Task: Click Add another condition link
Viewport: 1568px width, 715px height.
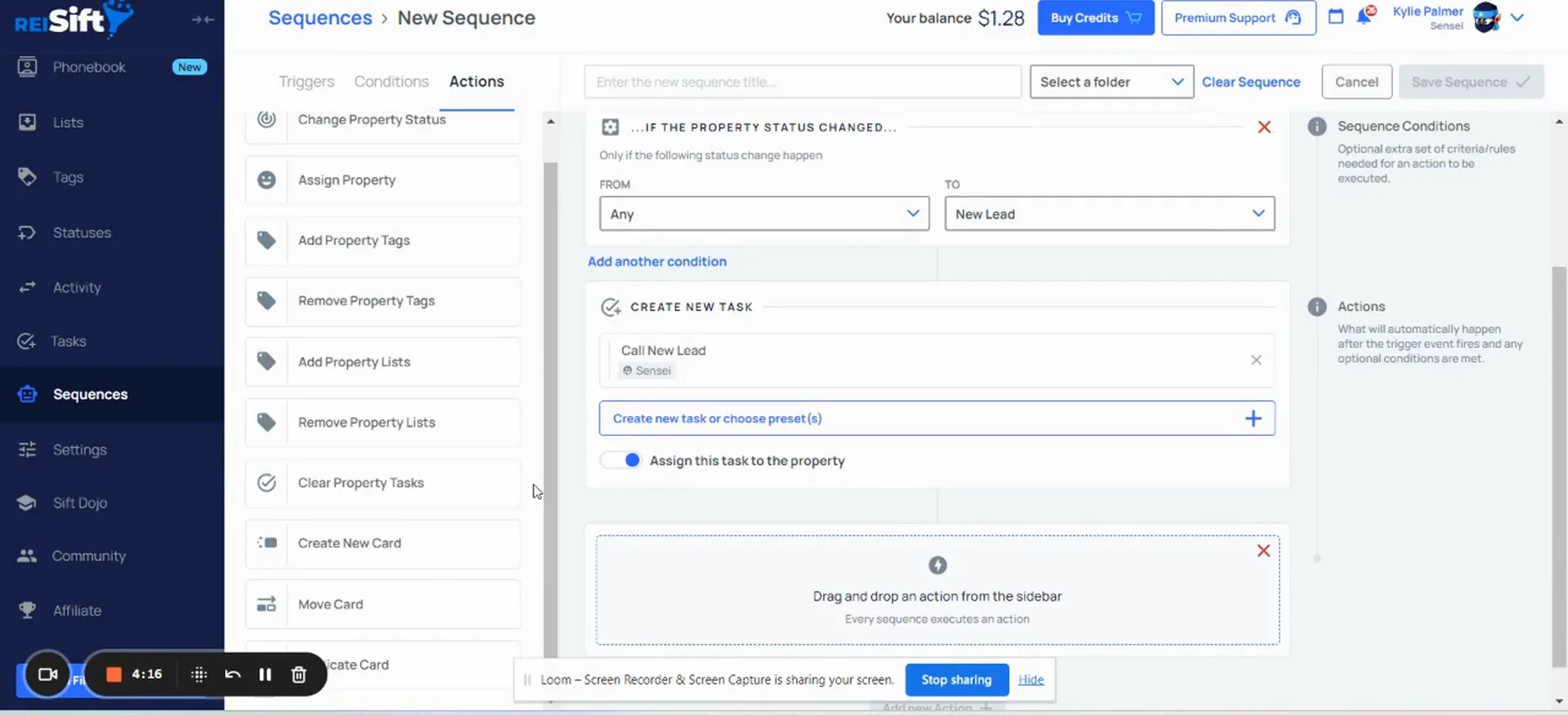Action: [657, 262]
